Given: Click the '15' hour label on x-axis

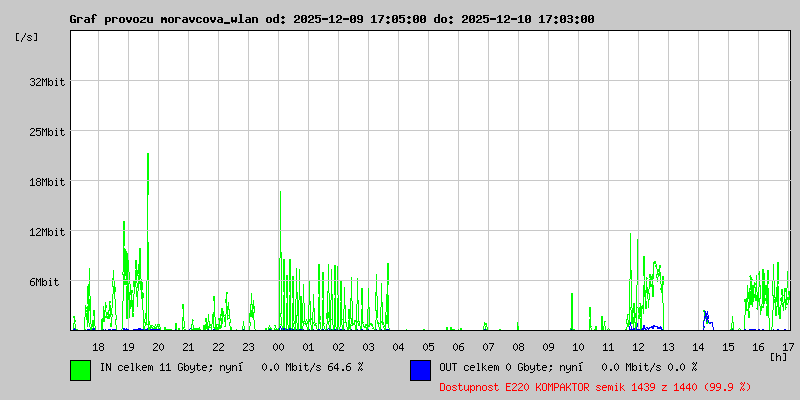Looking at the screenshot, I should click(x=729, y=347).
